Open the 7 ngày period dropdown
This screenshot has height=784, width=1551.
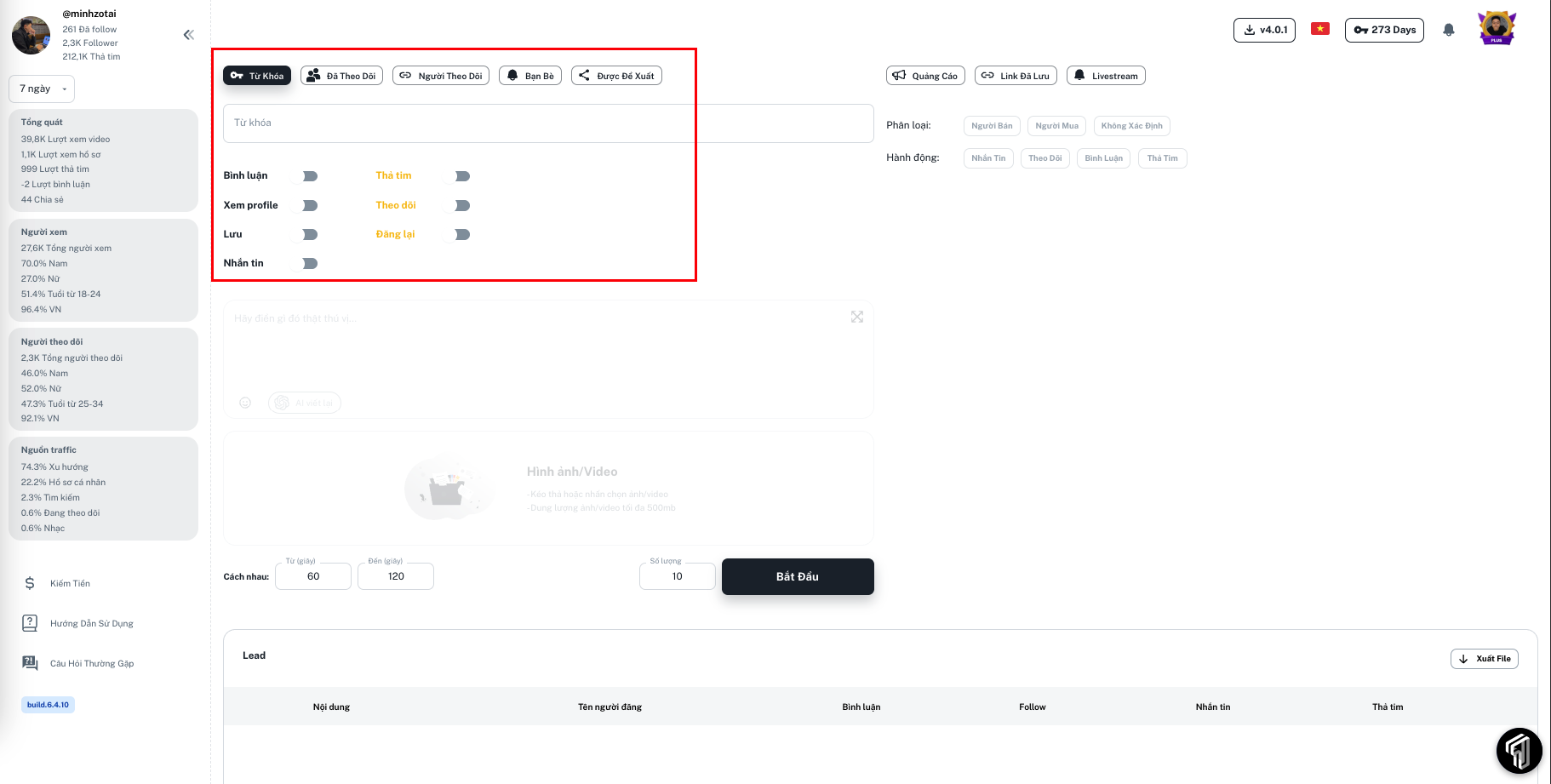pyautogui.click(x=42, y=89)
